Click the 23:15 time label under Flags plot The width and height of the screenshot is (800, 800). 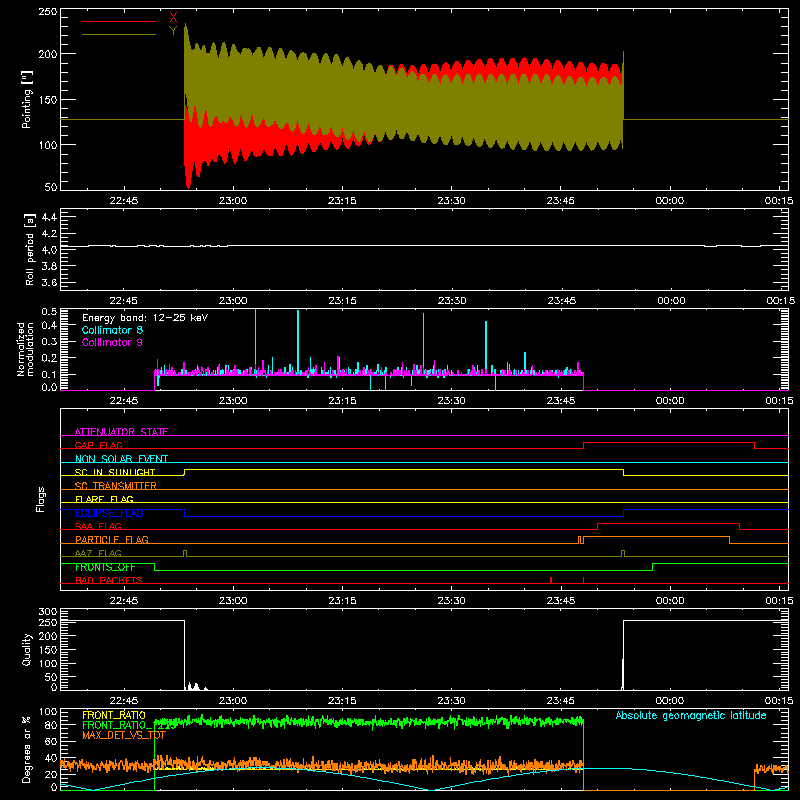pyautogui.click(x=342, y=601)
